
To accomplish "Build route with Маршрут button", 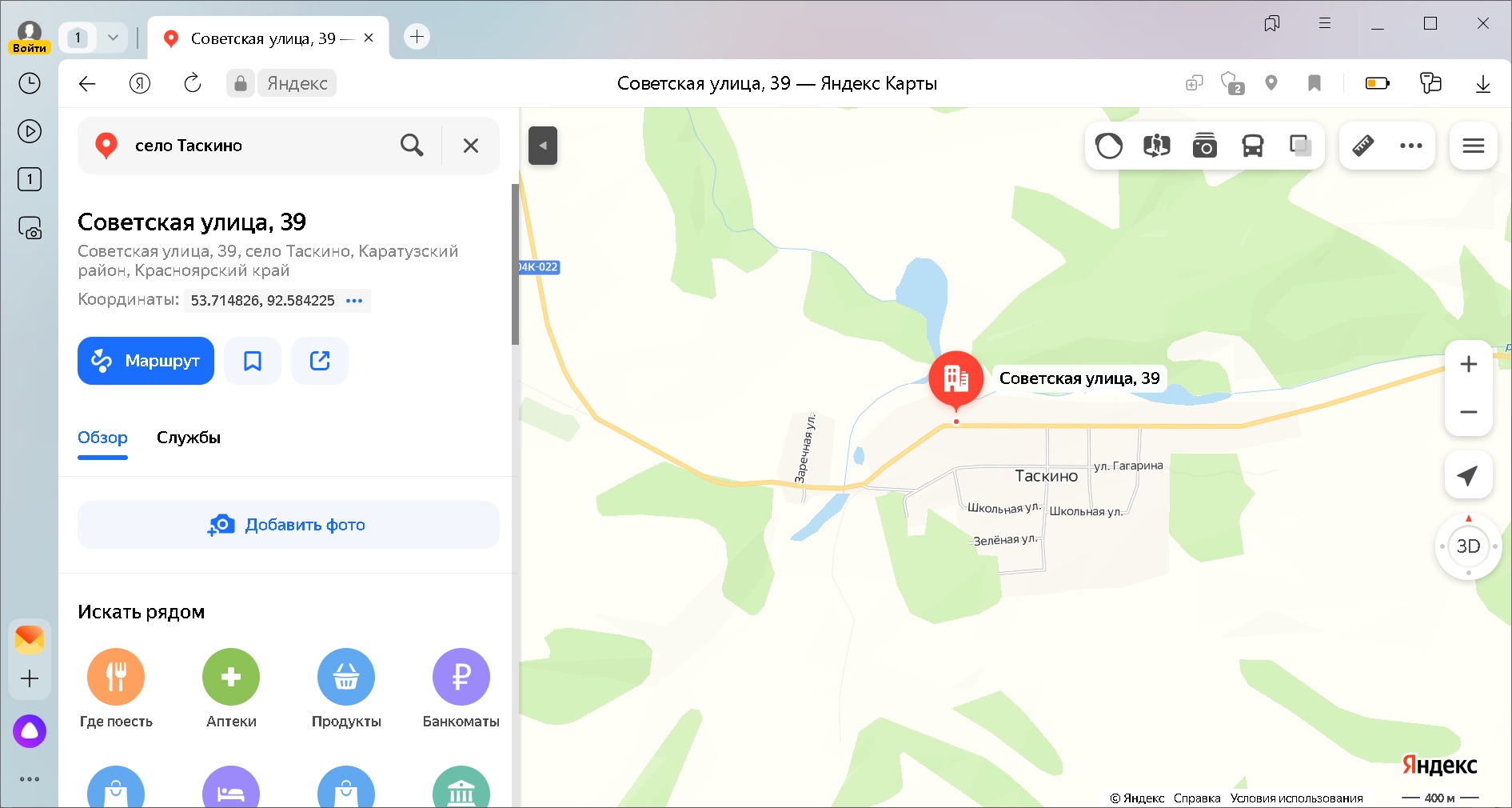I will point(146,361).
